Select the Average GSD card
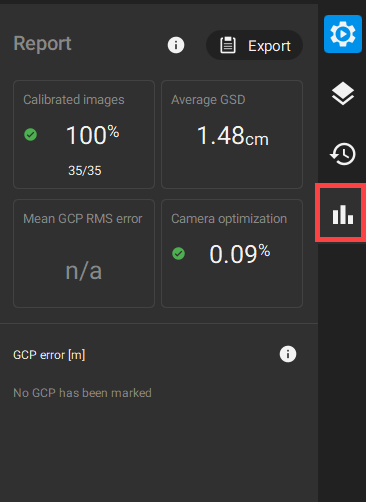366x502 pixels. coord(232,134)
